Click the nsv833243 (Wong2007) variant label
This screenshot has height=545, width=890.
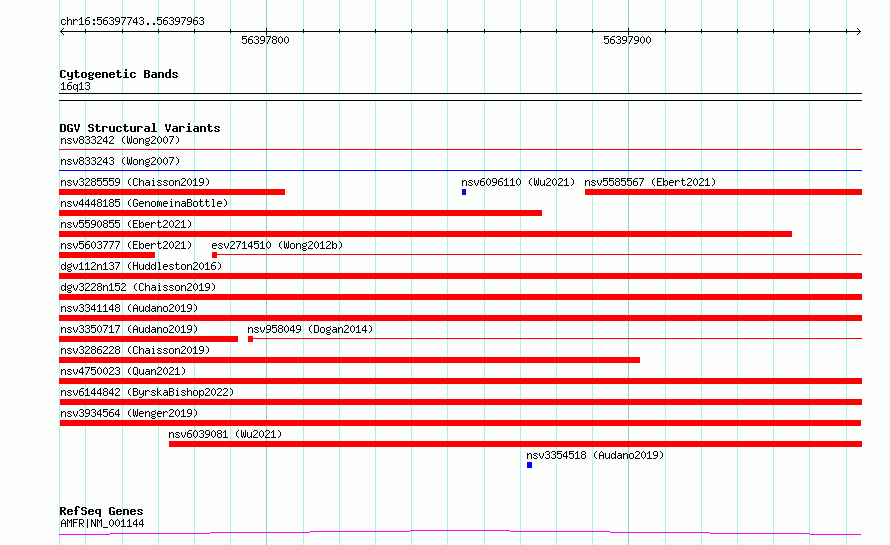tap(120, 161)
